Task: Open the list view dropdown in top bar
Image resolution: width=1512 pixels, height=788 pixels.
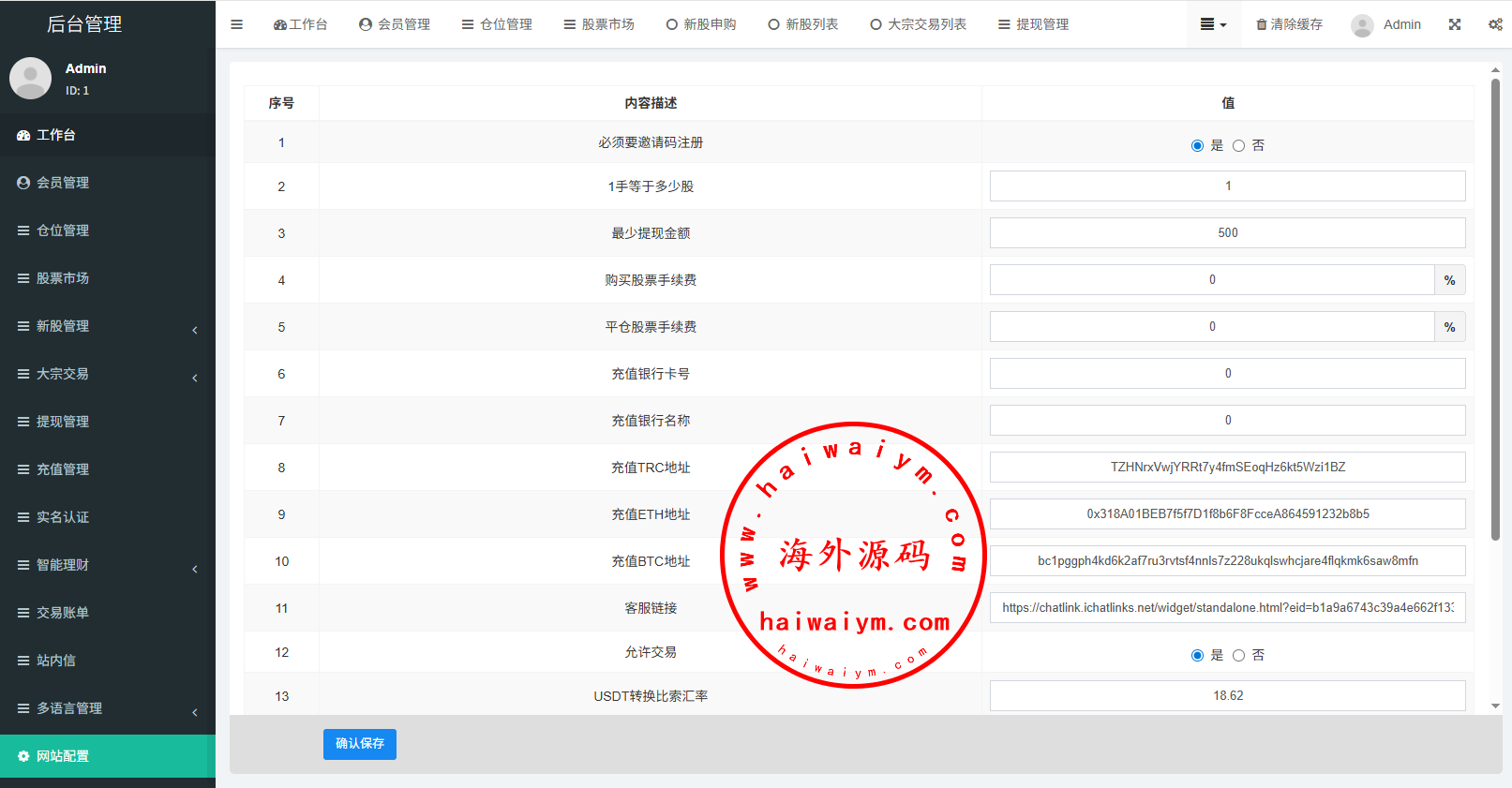Action: [1213, 24]
